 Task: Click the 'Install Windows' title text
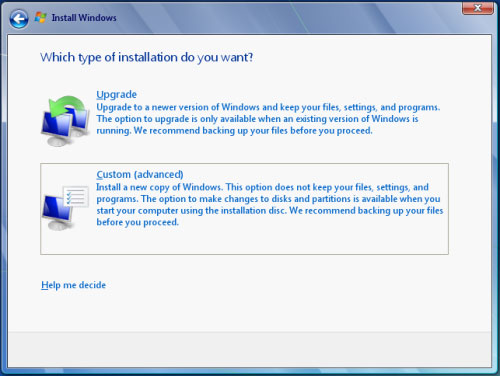pyautogui.click(x=84, y=18)
